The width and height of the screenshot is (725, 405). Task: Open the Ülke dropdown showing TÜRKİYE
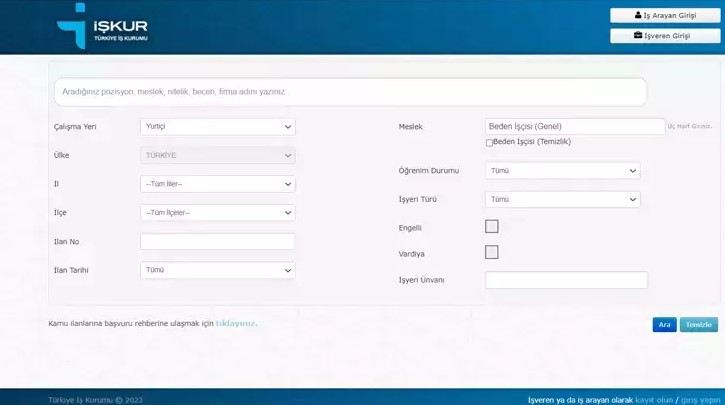[x=218, y=155]
